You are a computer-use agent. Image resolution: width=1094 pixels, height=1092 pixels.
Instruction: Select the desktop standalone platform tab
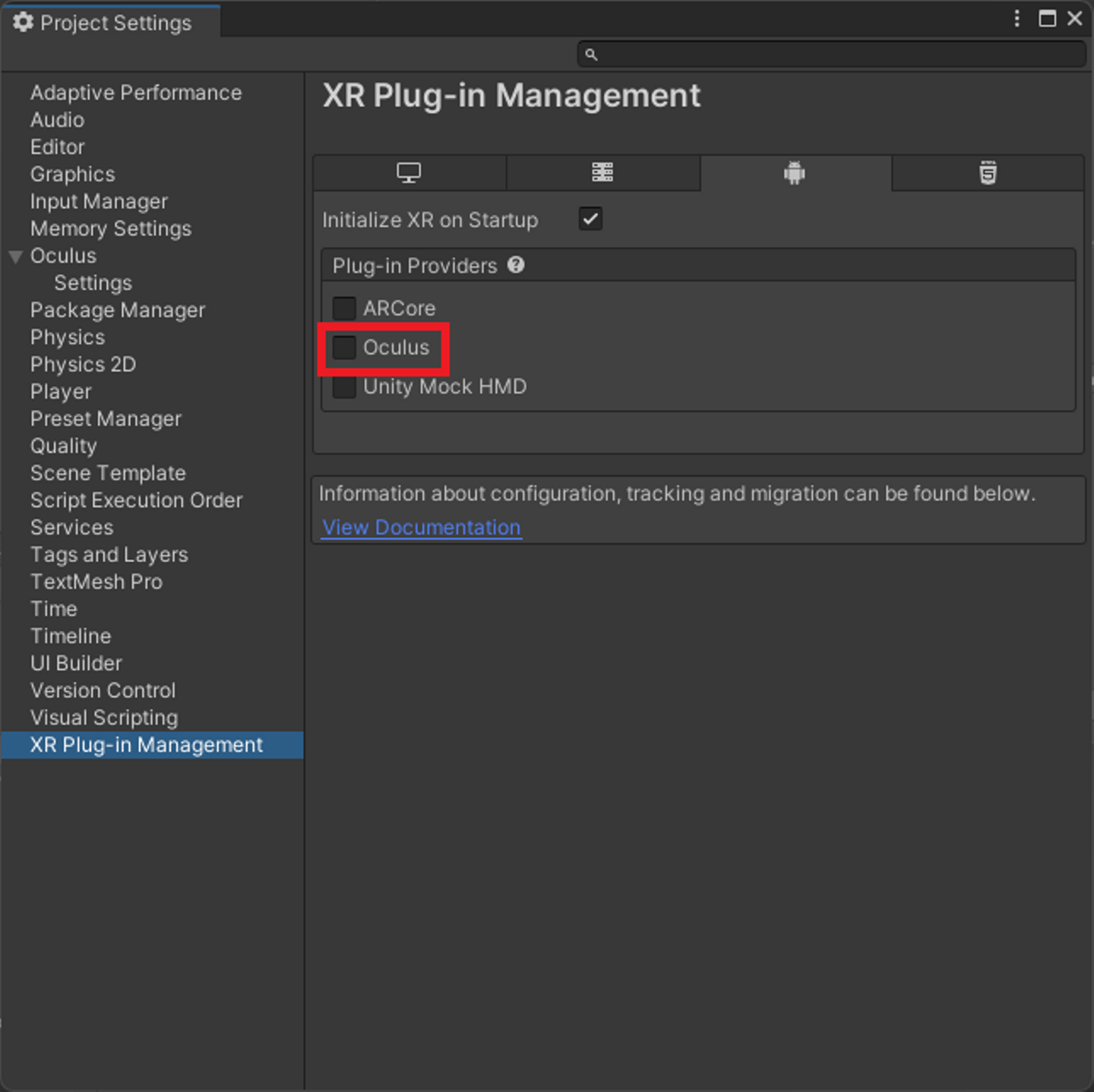point(409,173)
